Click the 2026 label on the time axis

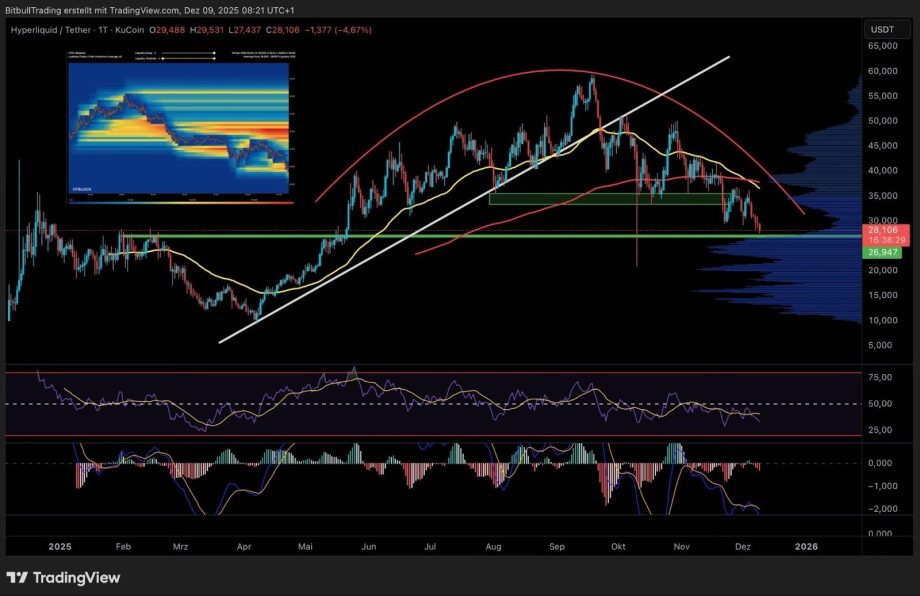coord(805,547)
